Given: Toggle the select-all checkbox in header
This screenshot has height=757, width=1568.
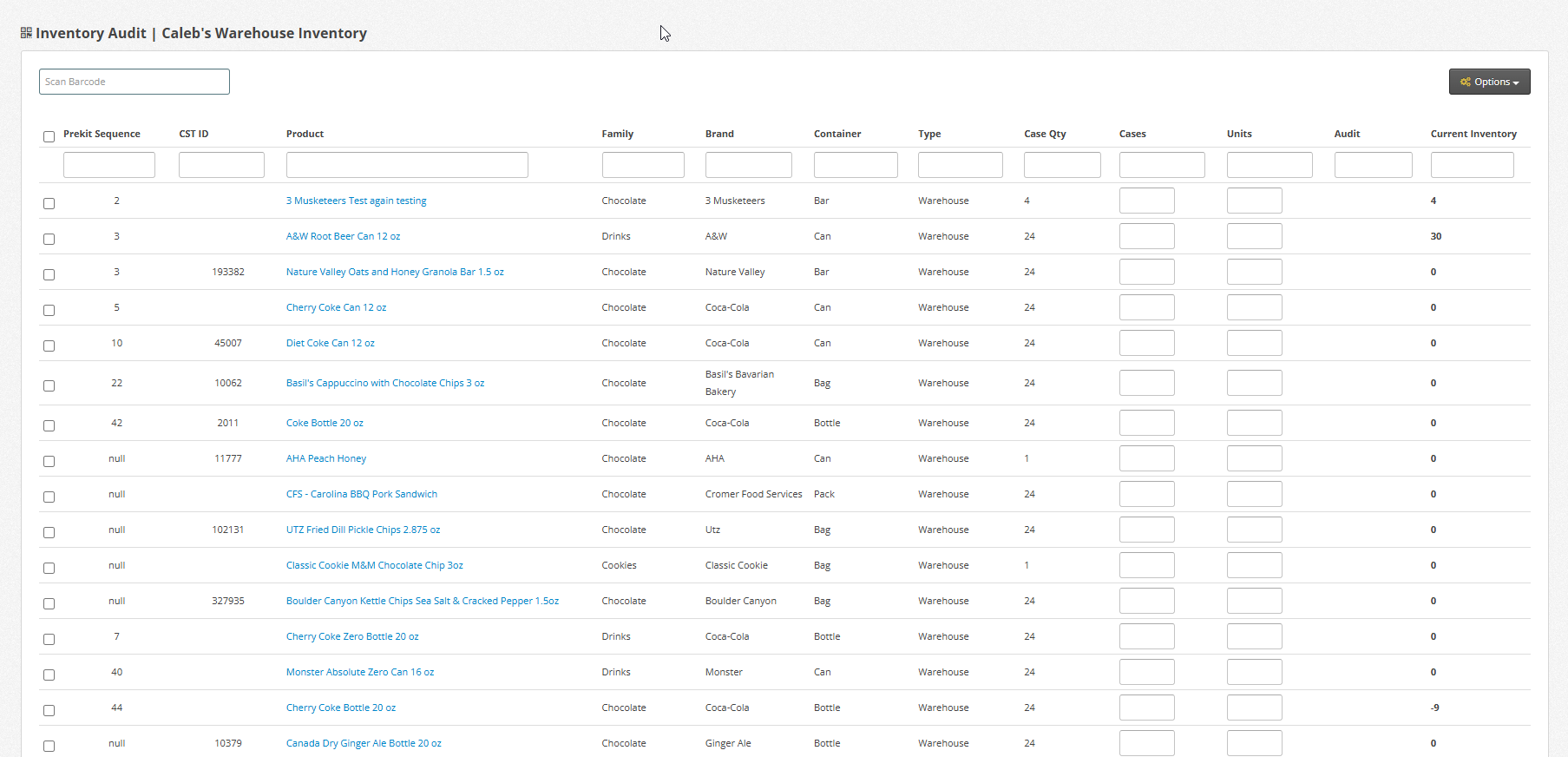Looking at the screenshot, I should pos(49,136).
